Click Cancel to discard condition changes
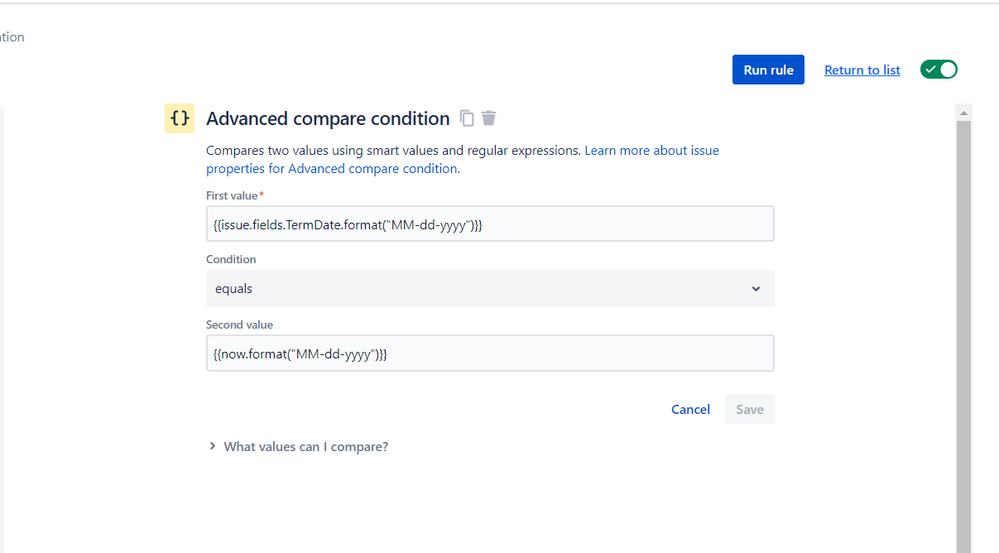Viewport: 999px width, 553px height. pyautogui.click(x=690, y=409)
